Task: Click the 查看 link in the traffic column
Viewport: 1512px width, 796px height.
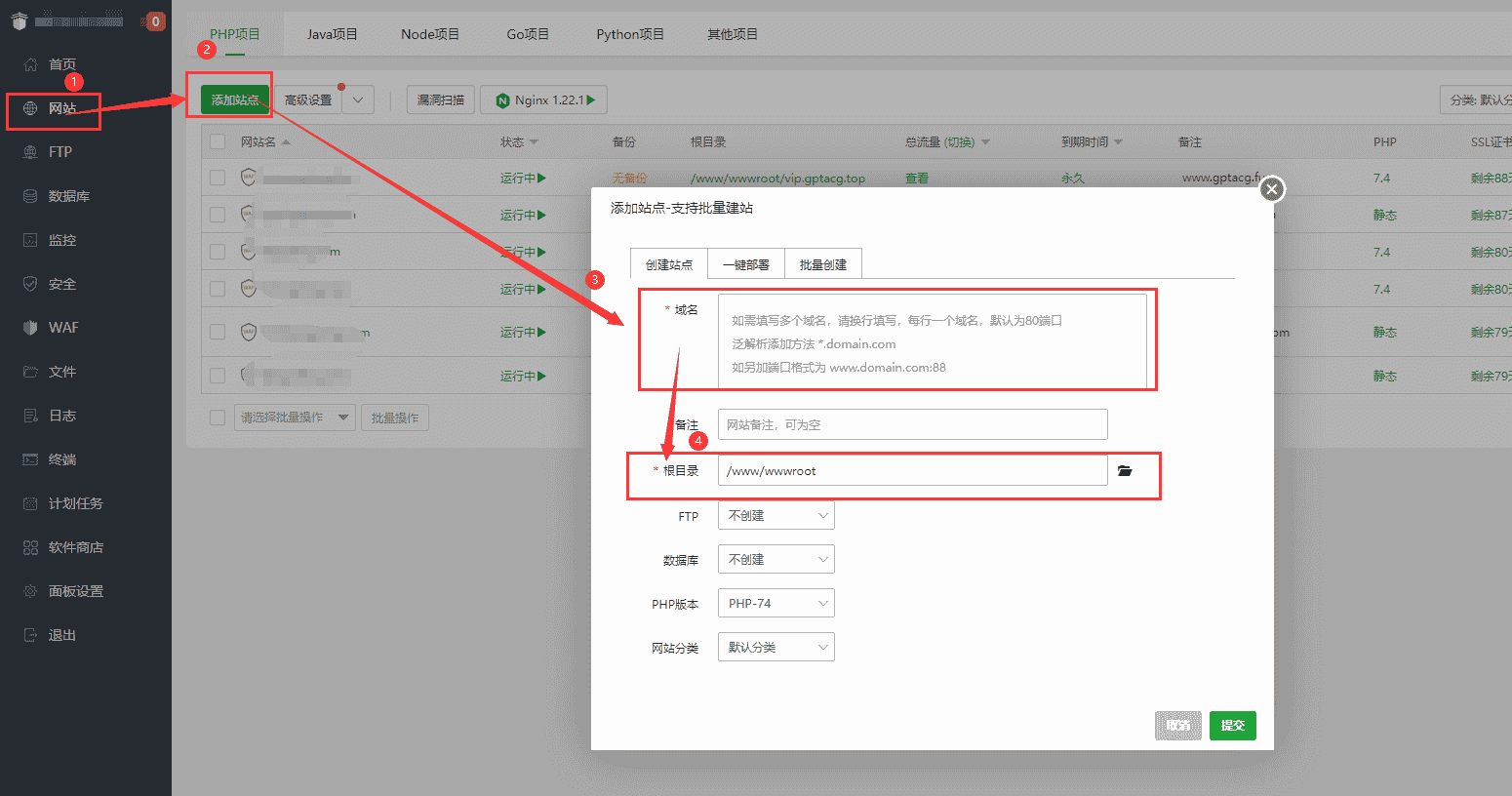Action: tap(915, 178)
